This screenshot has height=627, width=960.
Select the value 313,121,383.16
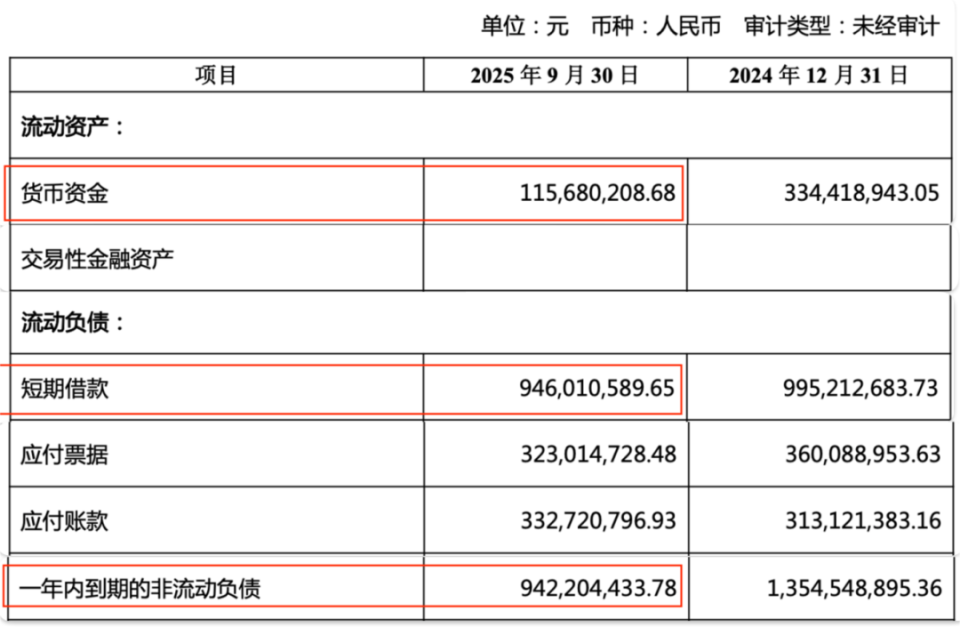[861, 521]
